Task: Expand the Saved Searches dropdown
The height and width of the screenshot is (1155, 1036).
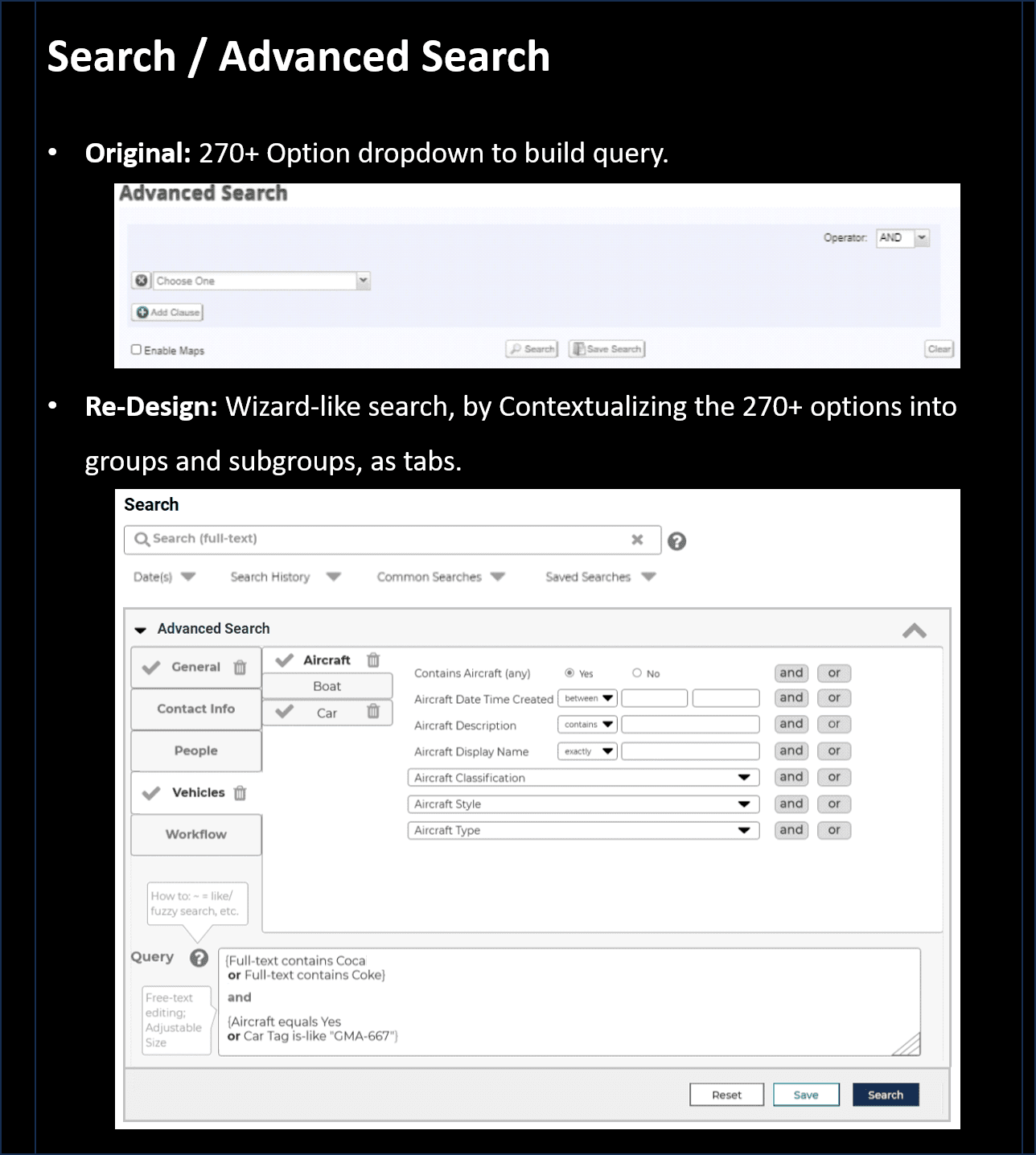Action: point(601,577)
